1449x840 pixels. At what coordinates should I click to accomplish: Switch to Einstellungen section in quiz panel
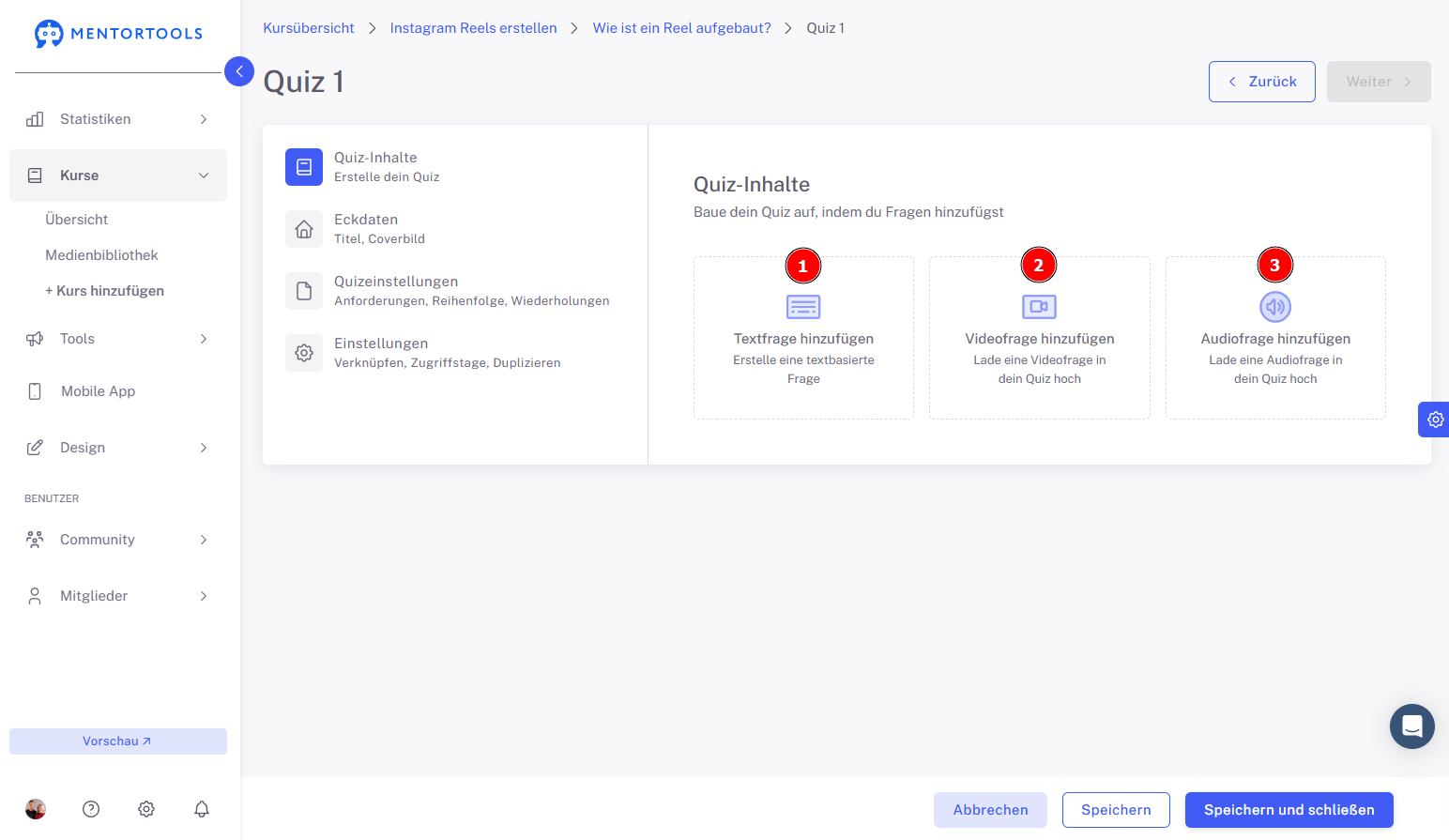(x=454, y=353)
